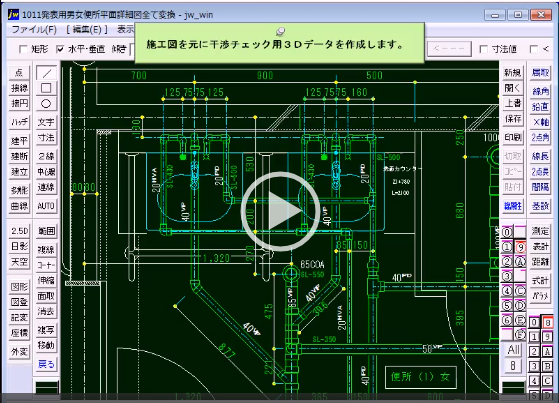Select the rectangle drawing tool icon
The image size is (559, 403).
click(46, 88)
